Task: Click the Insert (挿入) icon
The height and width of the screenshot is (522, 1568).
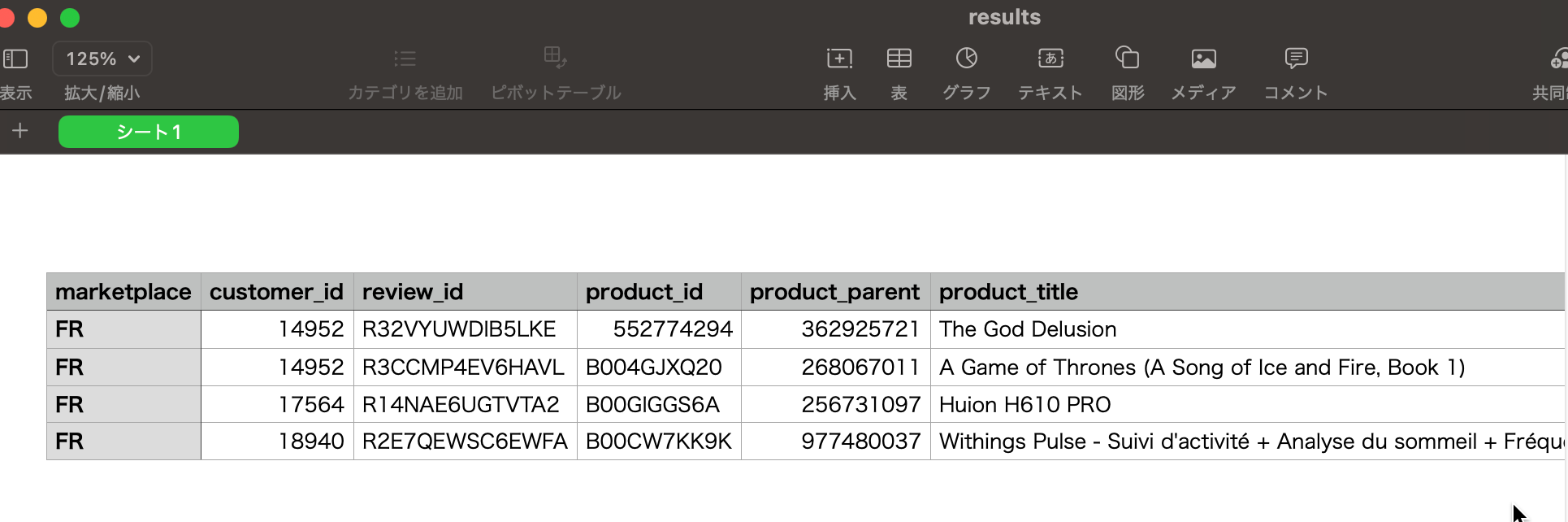Action: point(839,59)
